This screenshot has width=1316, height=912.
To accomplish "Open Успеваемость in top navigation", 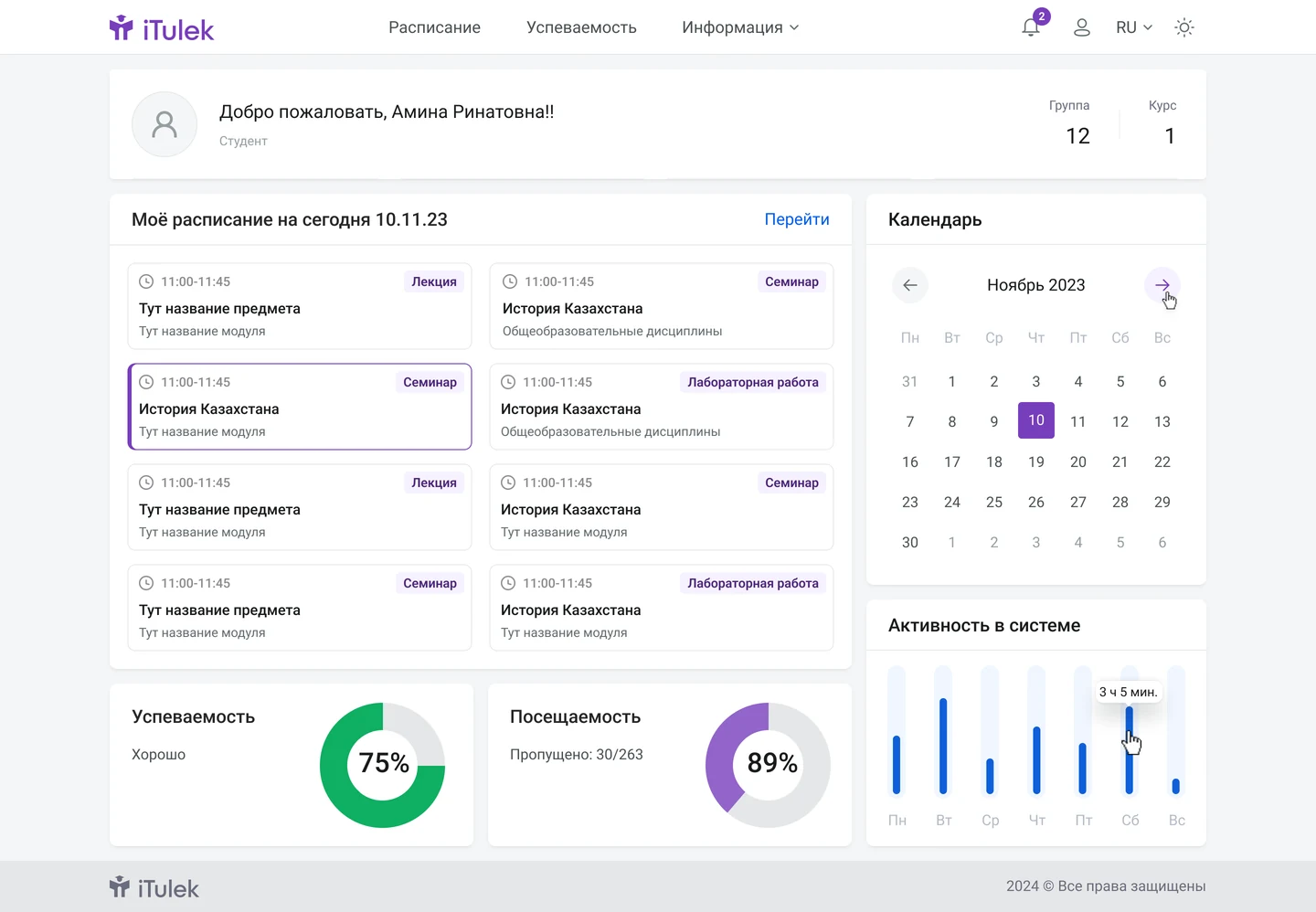I will click(581, 27).
